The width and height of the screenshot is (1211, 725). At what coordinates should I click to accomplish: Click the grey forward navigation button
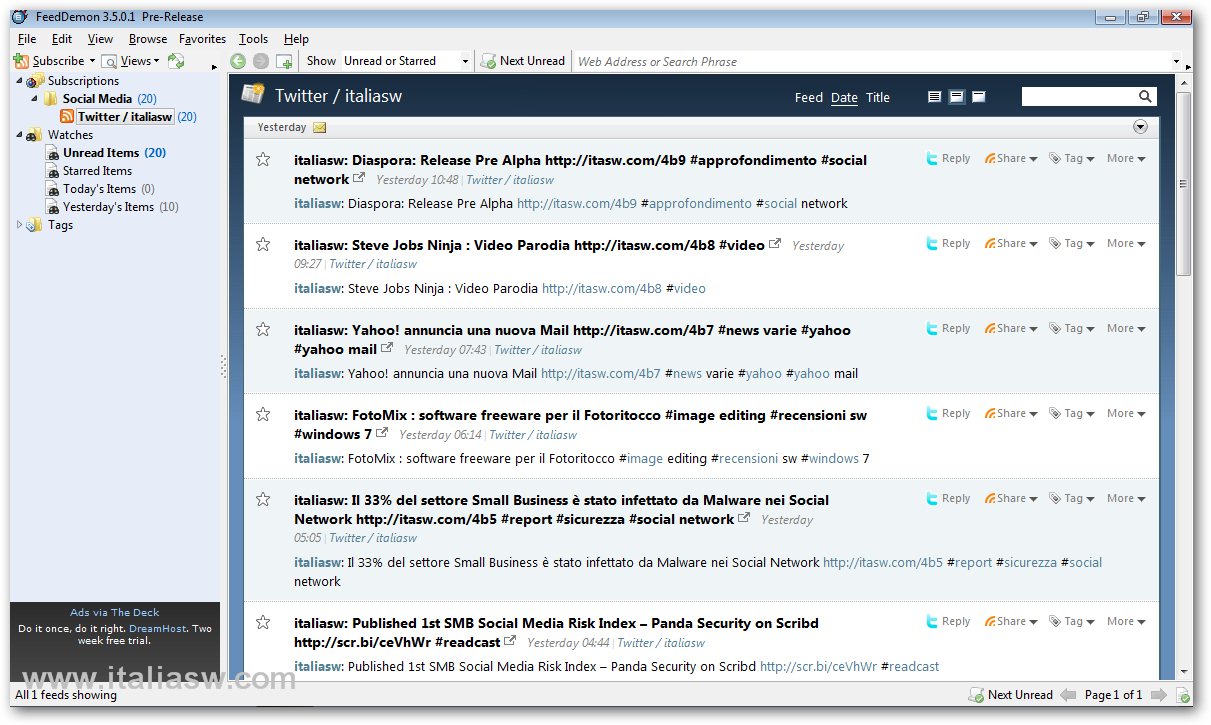[261, 61]
